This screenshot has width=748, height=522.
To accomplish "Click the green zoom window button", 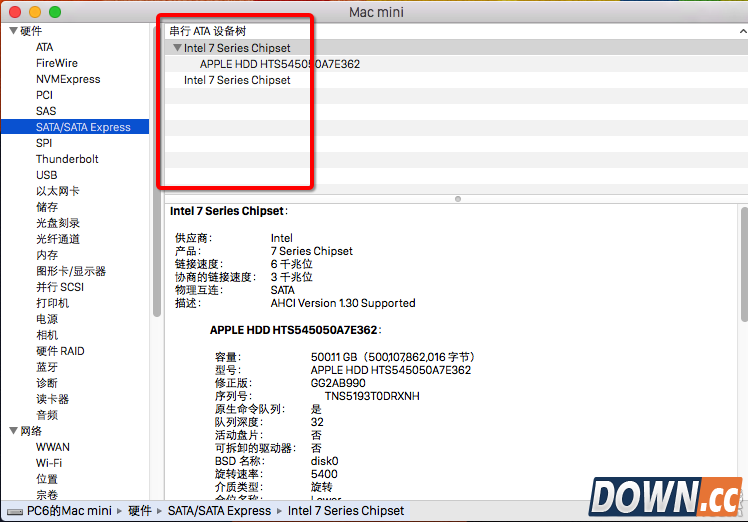I will pyautogui.click(x=55, y=12).
